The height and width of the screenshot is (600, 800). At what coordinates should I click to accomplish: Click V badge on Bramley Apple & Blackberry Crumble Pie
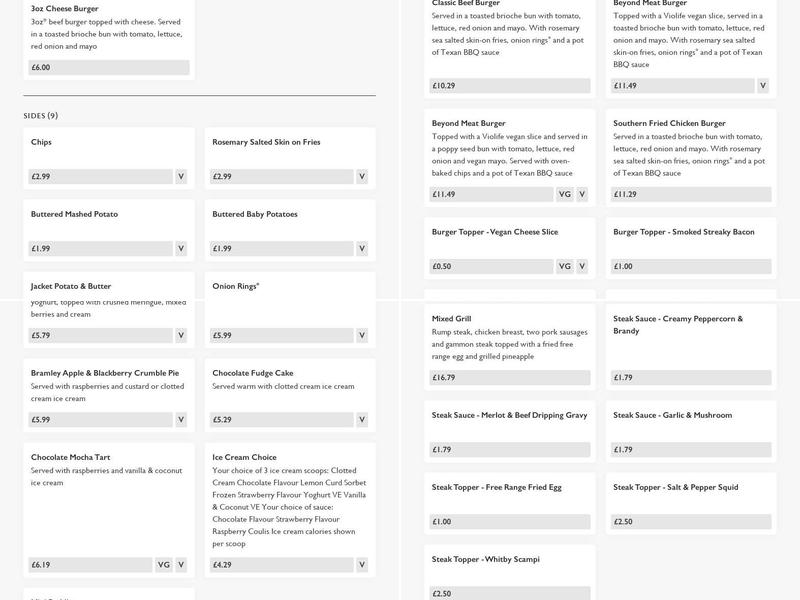click(181, 420)
